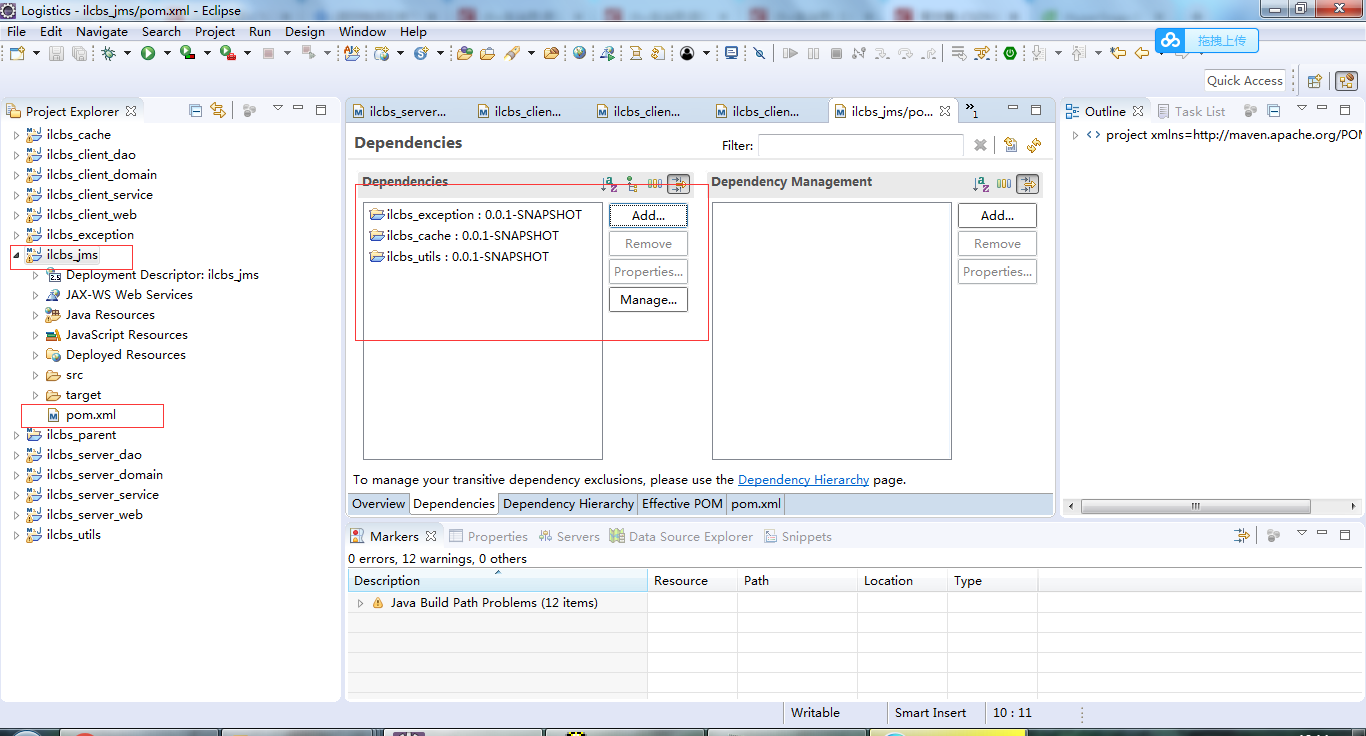
Task: Open the Project menu
Action: pyautogui.click(x=215, y=31)
